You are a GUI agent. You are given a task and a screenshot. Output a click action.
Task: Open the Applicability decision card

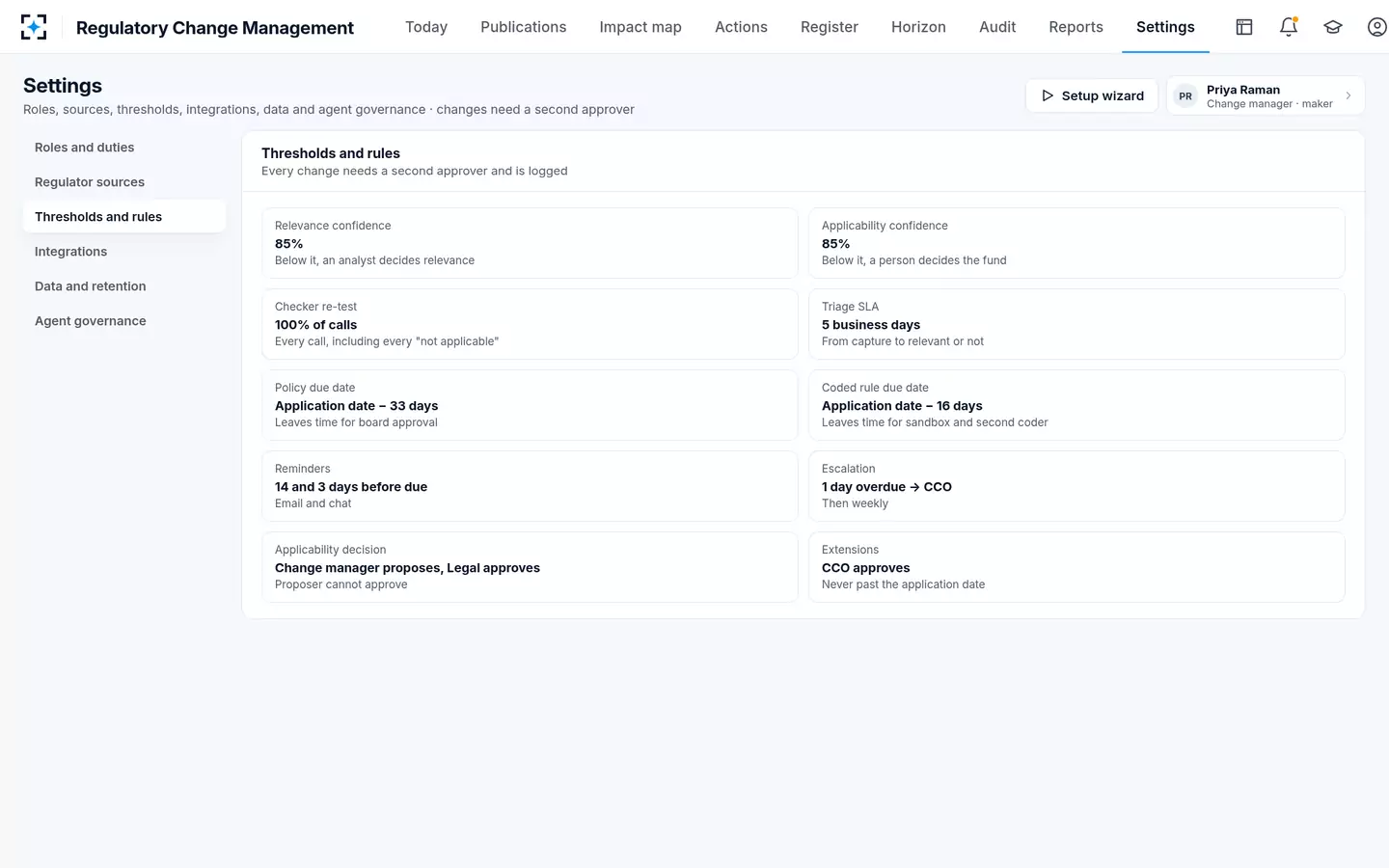click(530, 567)
